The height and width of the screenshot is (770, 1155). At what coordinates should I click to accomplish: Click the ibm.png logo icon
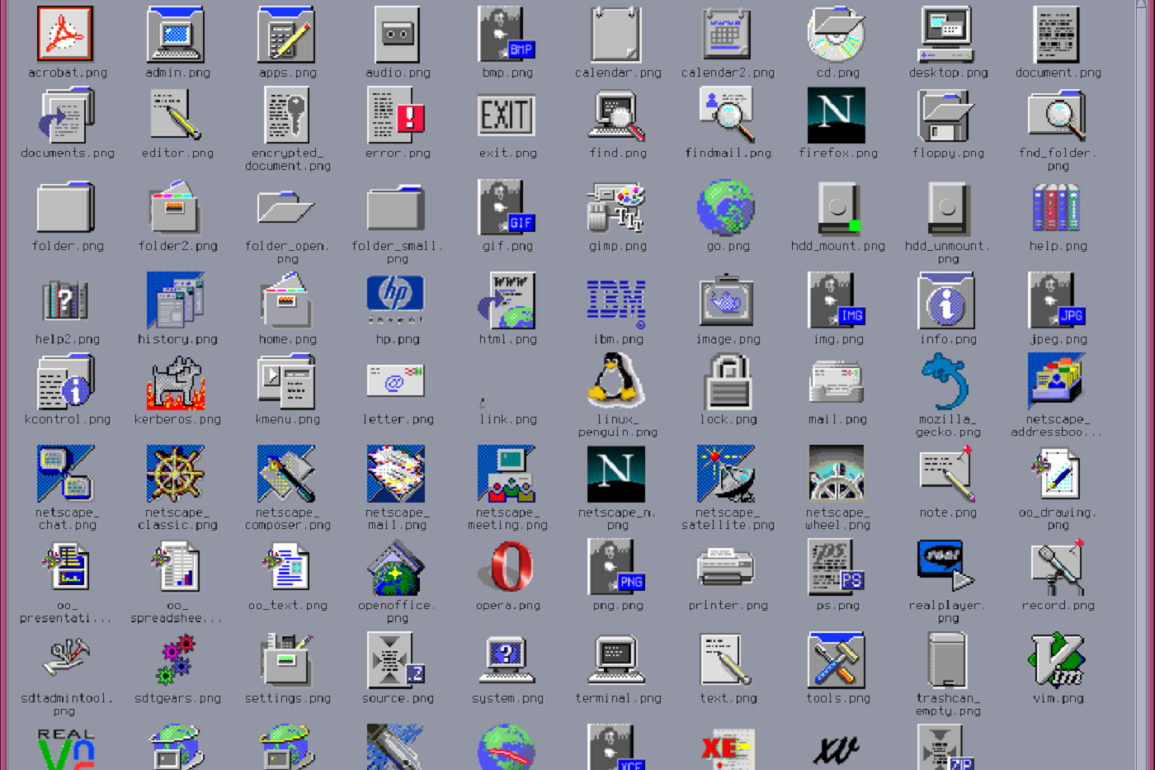tap(616, 301)
